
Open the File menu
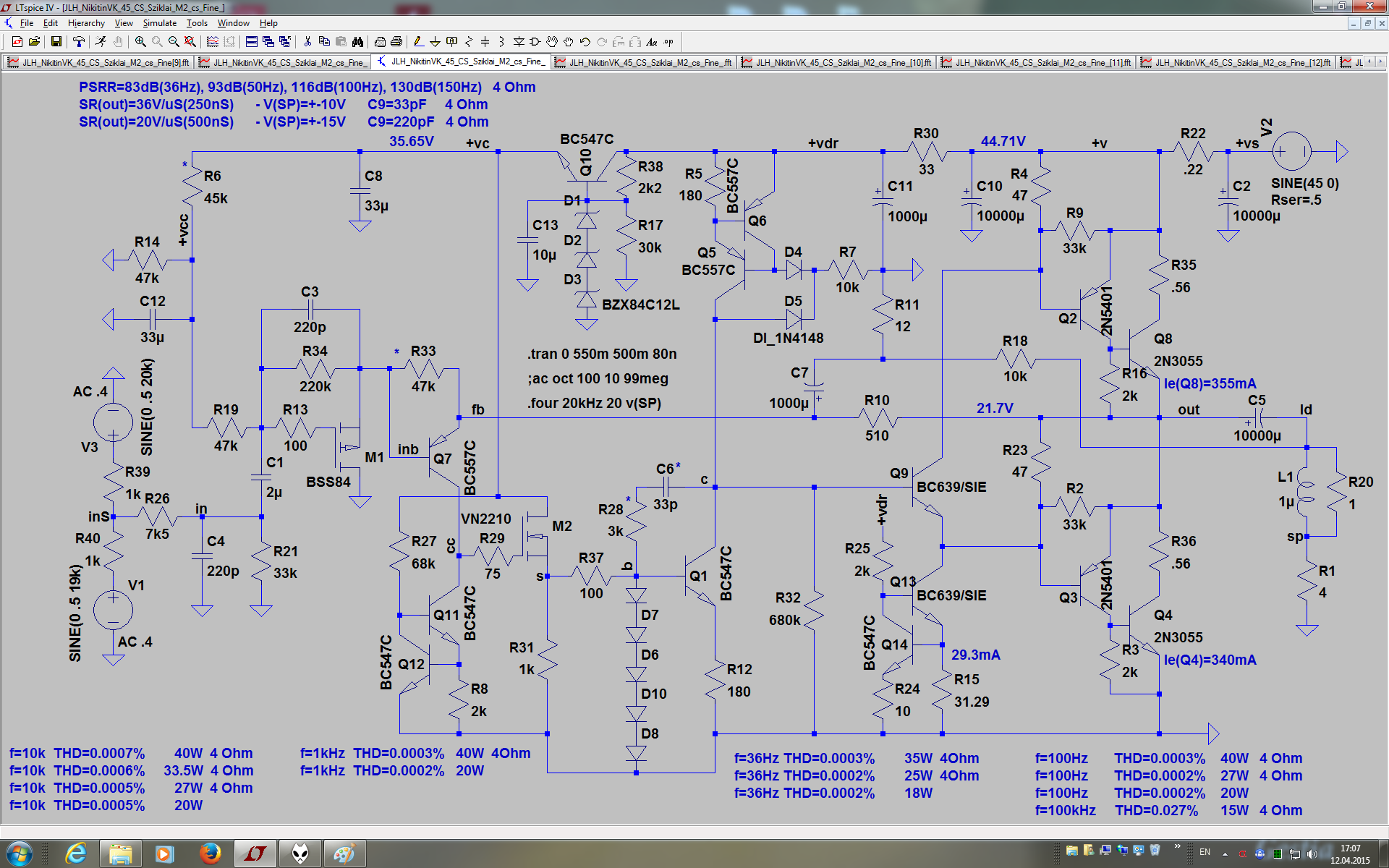[x=27, y=23]
